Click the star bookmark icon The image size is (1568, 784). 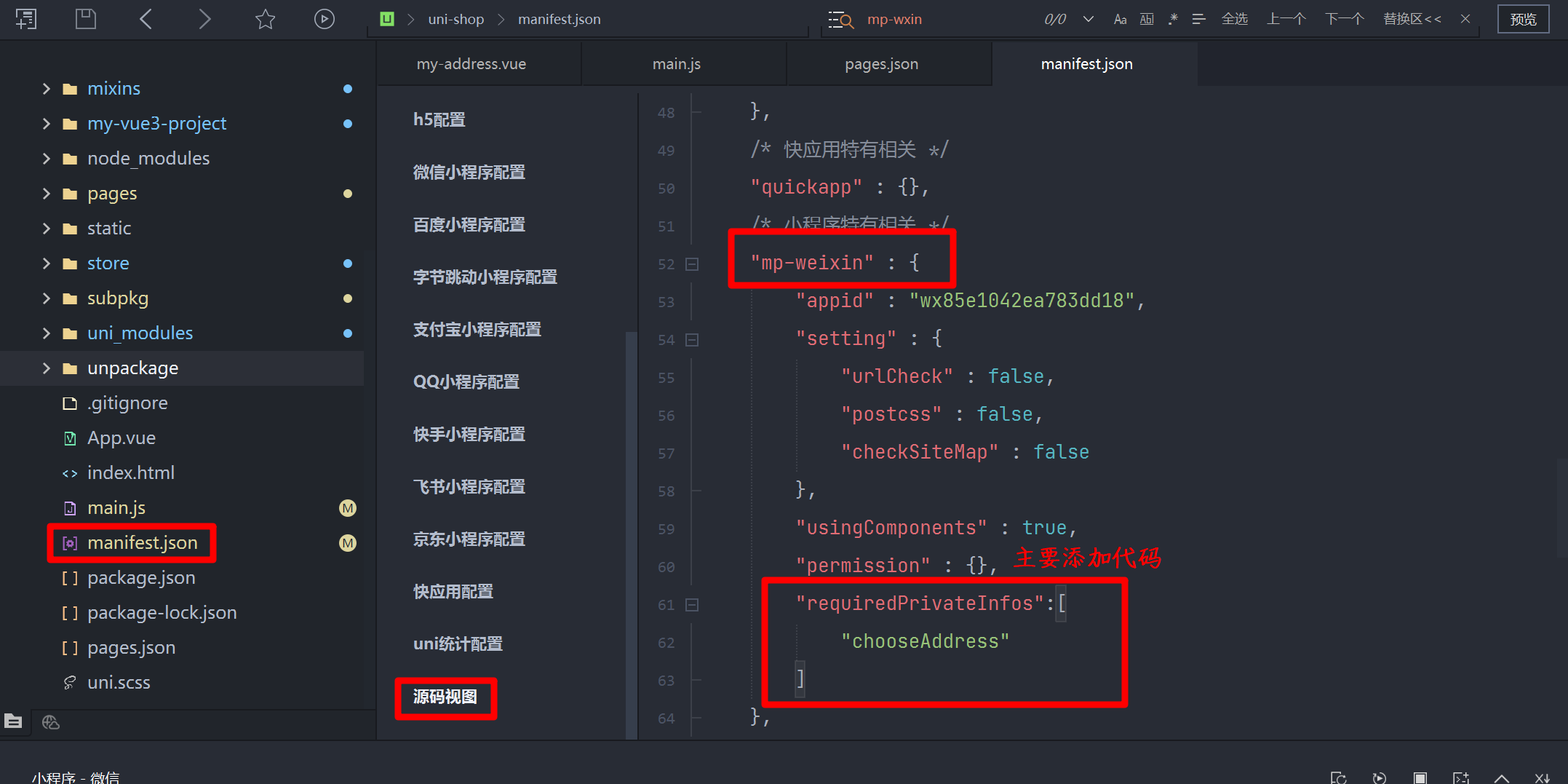[x=265, y=19]
